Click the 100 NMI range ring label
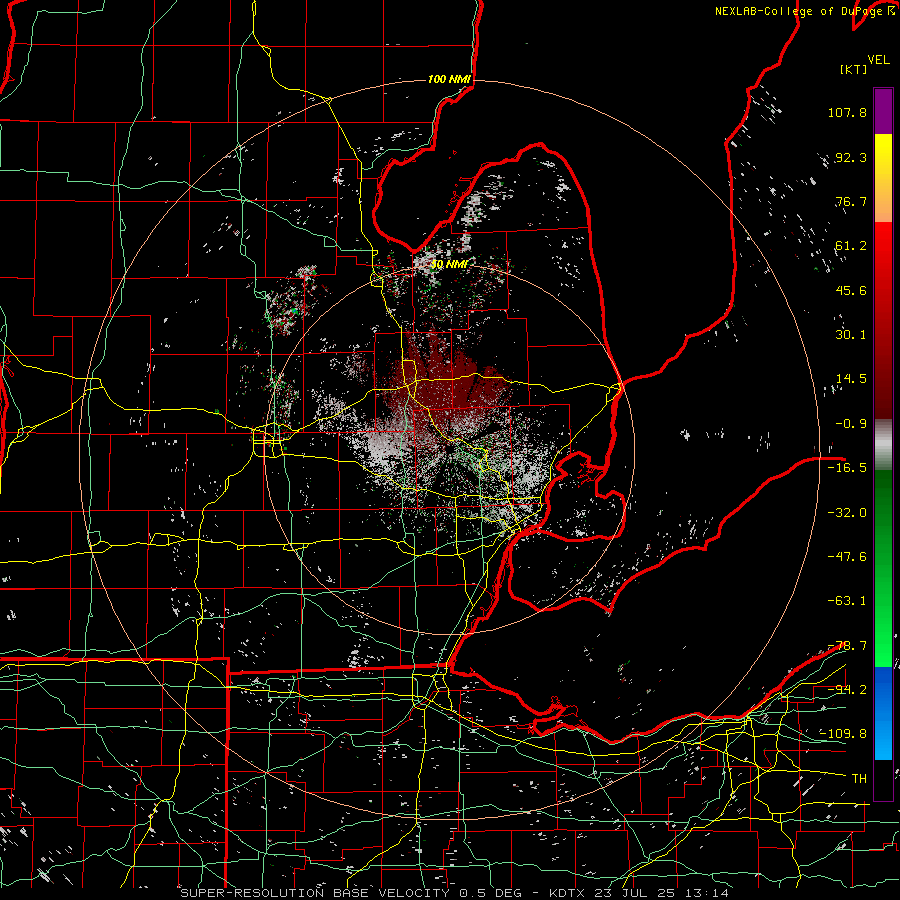Viewport: 900px width, 900px height. [449, 79]
